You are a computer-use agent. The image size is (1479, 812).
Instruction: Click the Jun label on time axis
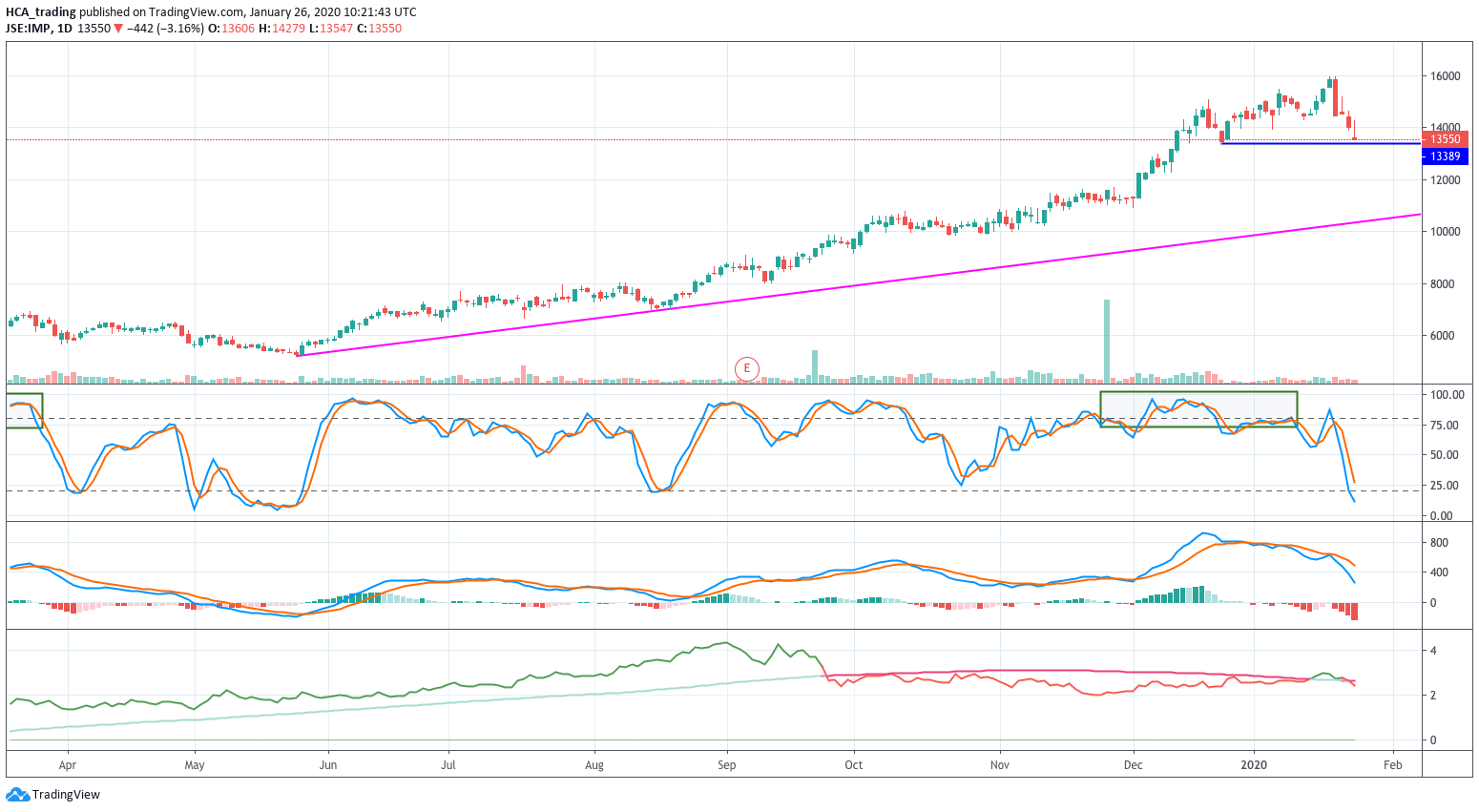click(x=329, y=765)
